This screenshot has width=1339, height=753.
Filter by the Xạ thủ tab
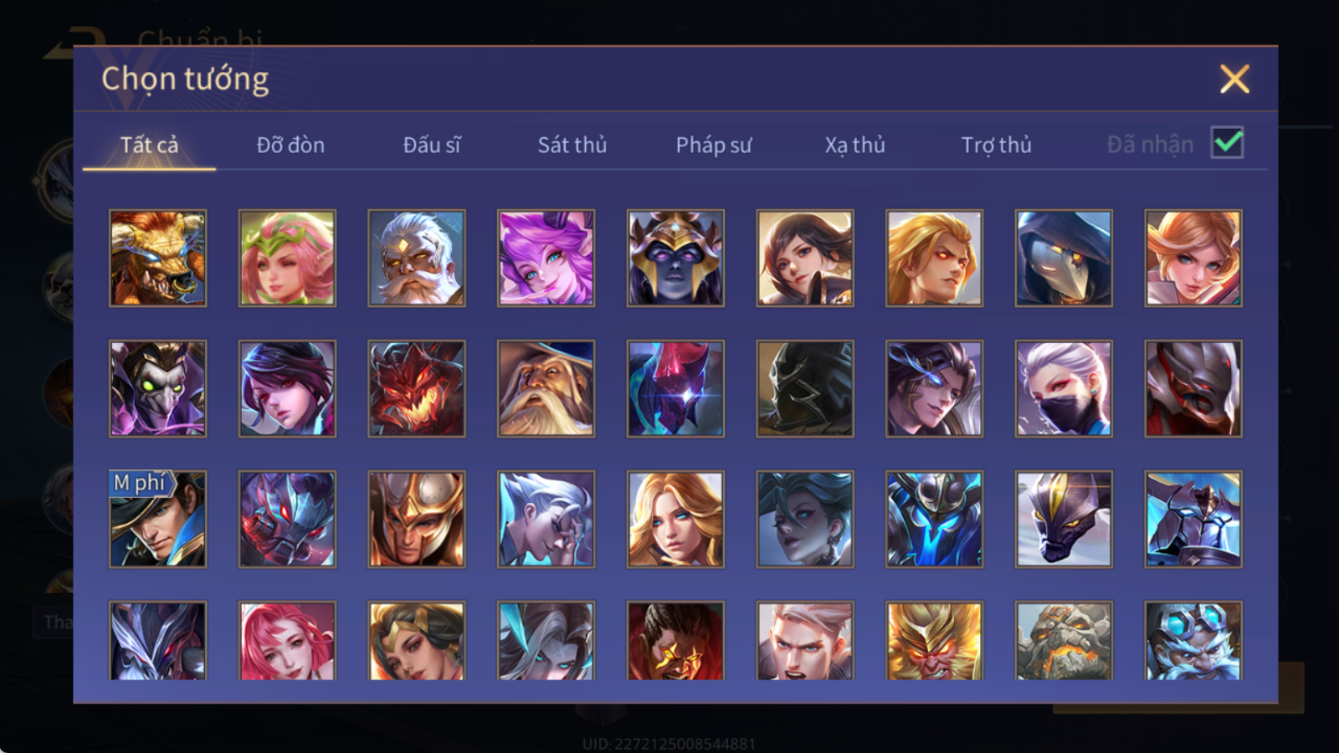[x=855, y=145]
